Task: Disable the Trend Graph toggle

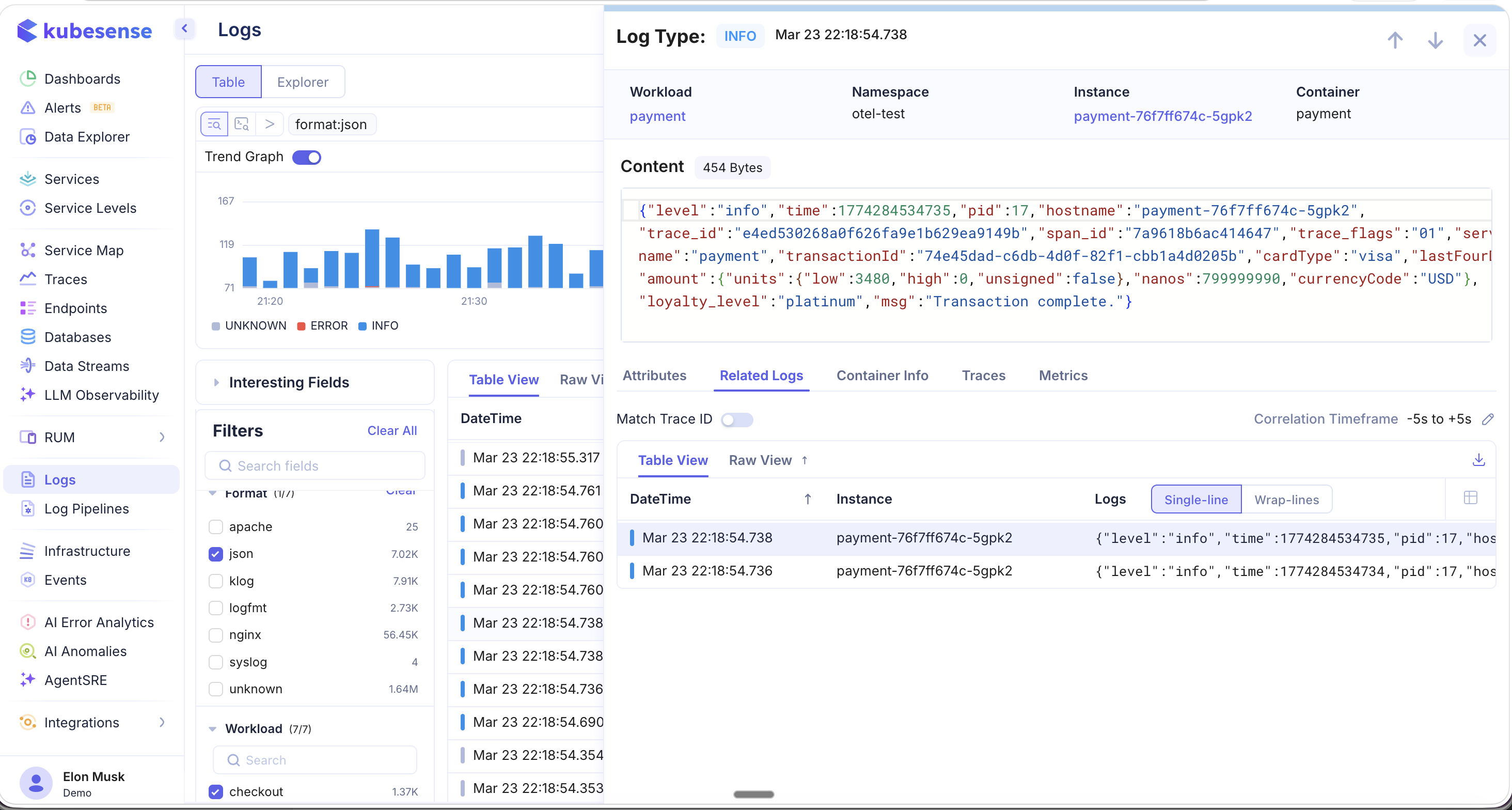Action: pyautogui.click(x=307, y=157)
